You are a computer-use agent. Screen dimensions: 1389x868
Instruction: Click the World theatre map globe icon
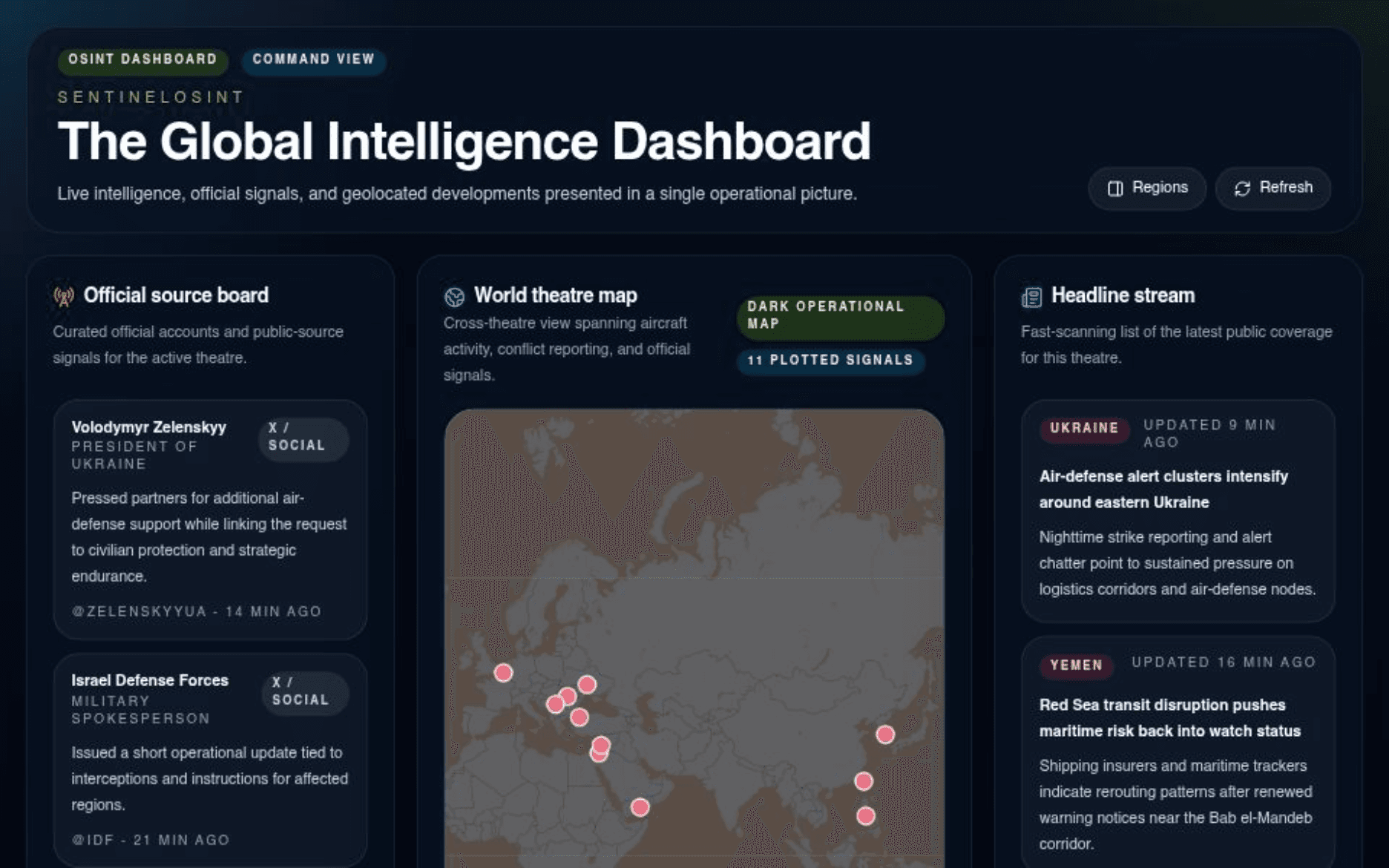coord(454,297)
